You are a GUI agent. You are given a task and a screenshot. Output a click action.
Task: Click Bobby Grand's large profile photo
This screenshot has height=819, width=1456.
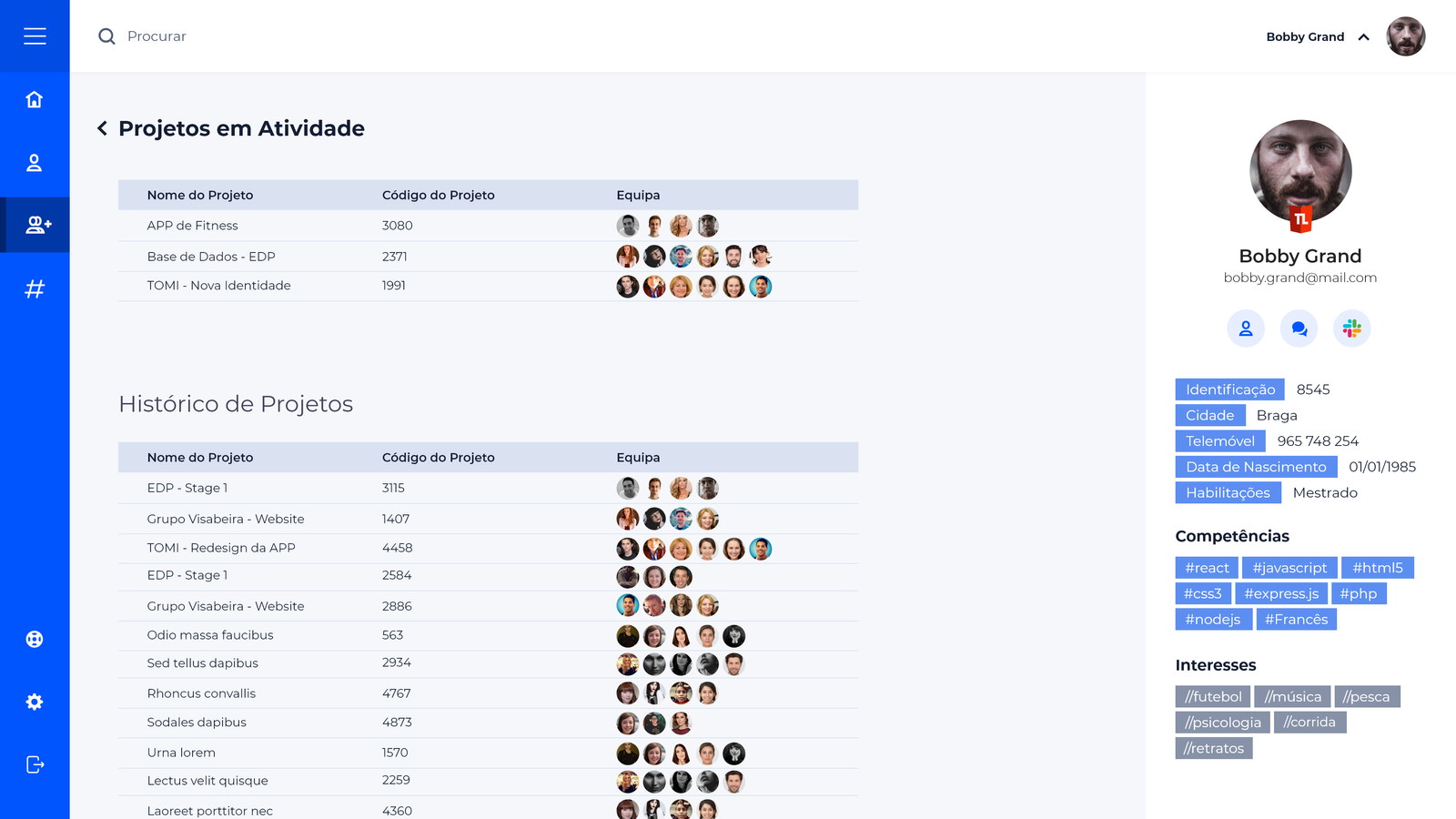click(x=1300, y=171)
